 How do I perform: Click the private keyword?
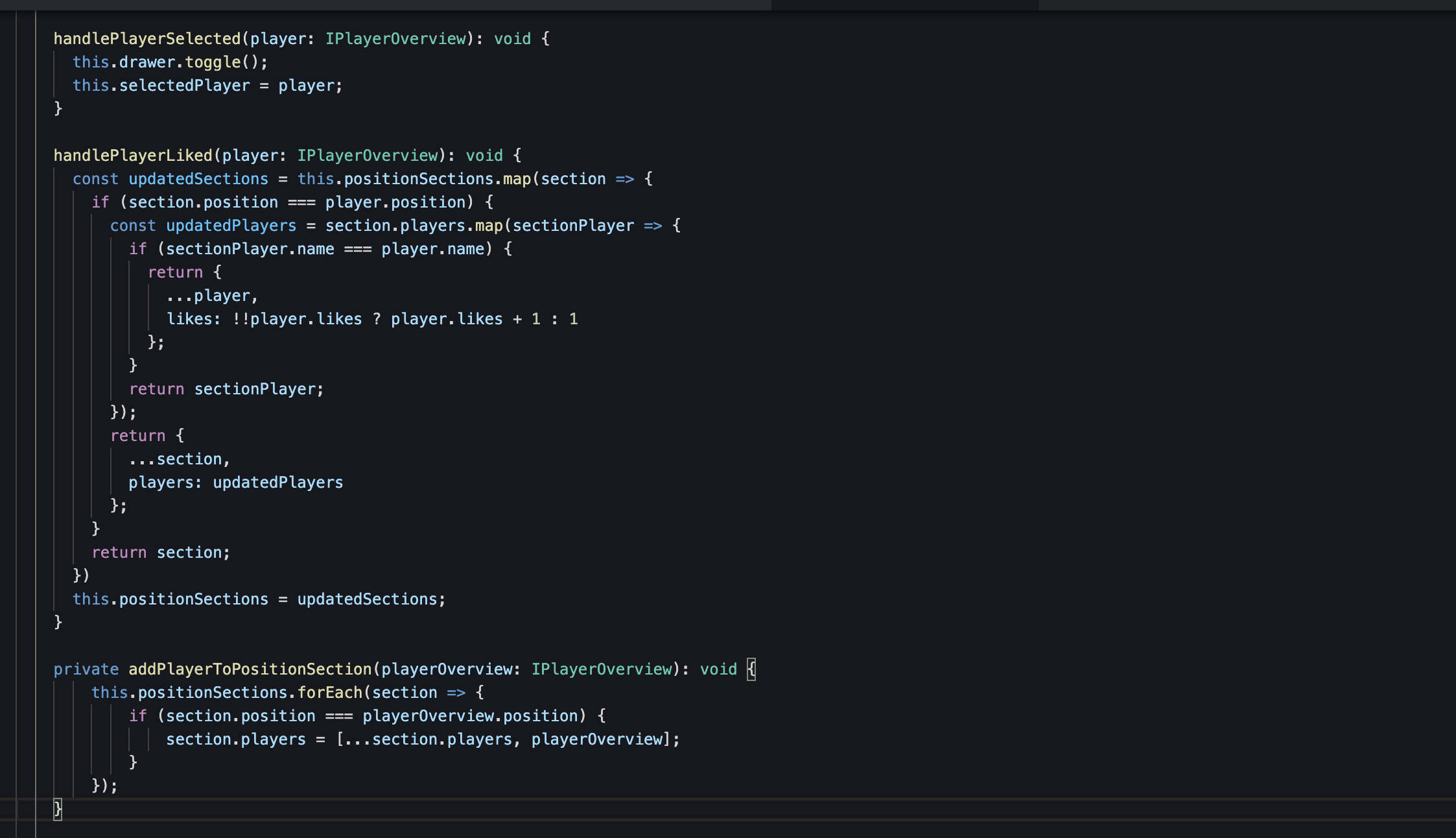(86, 669)
